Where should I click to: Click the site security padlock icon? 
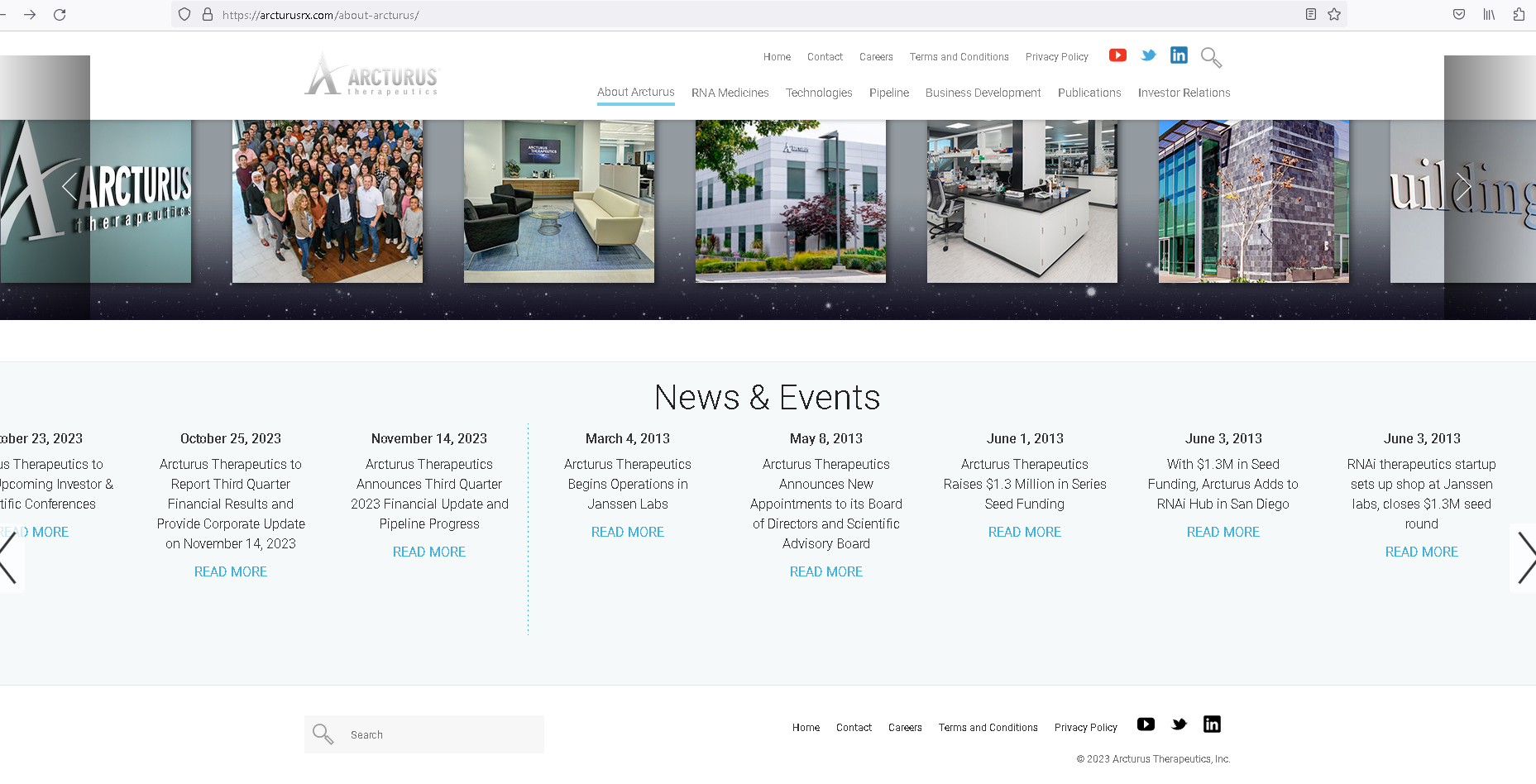click(208, 14)
